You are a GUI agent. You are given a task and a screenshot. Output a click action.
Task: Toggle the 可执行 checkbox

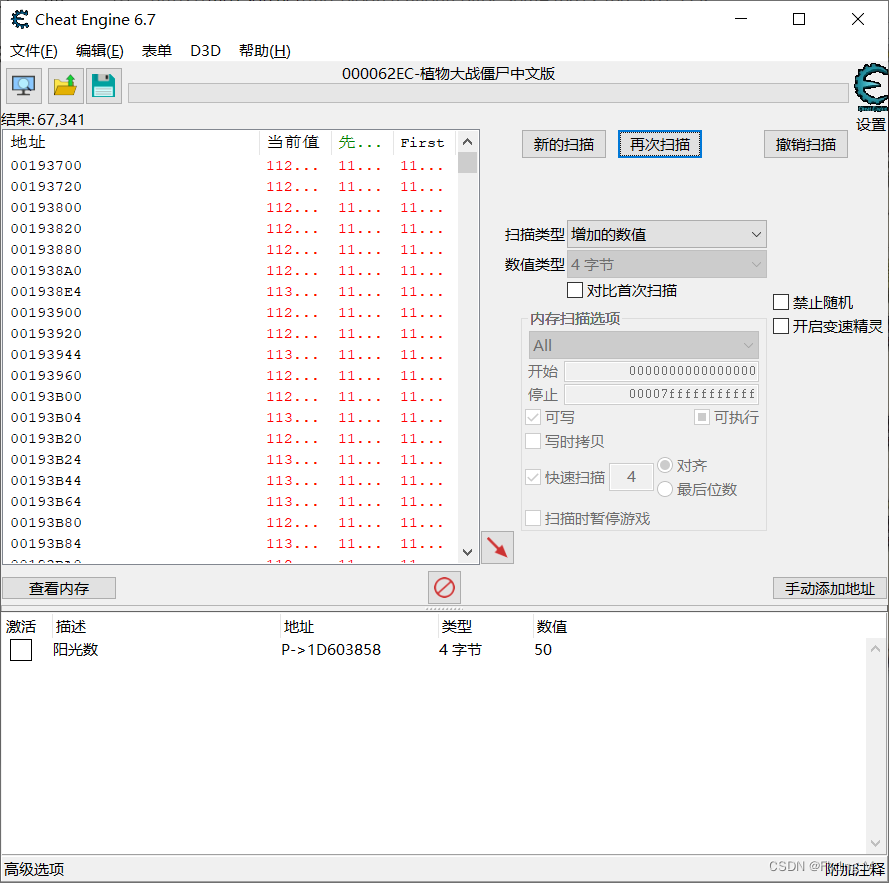(702, 417)
